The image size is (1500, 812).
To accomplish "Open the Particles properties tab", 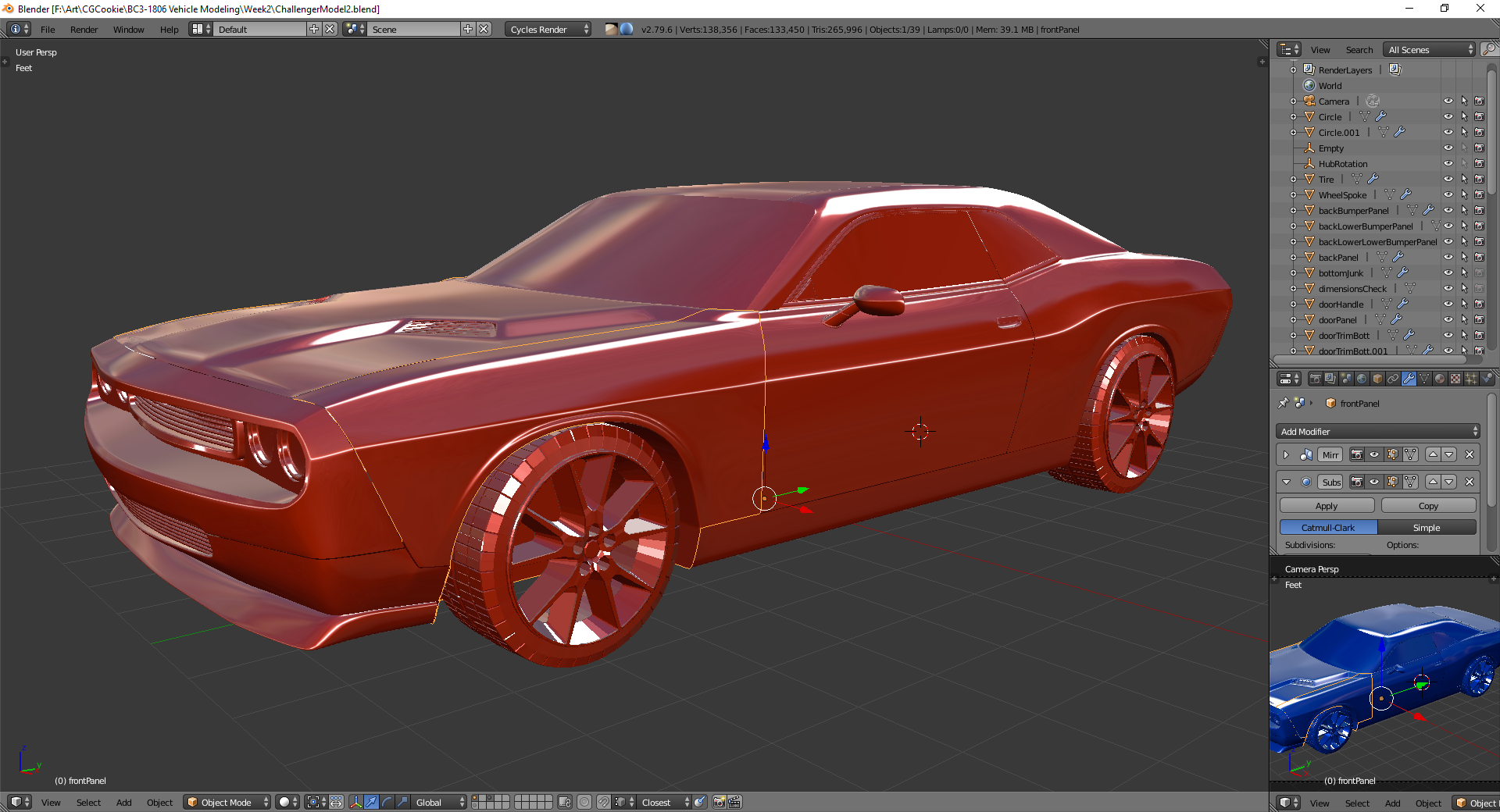I will 1471,379.
